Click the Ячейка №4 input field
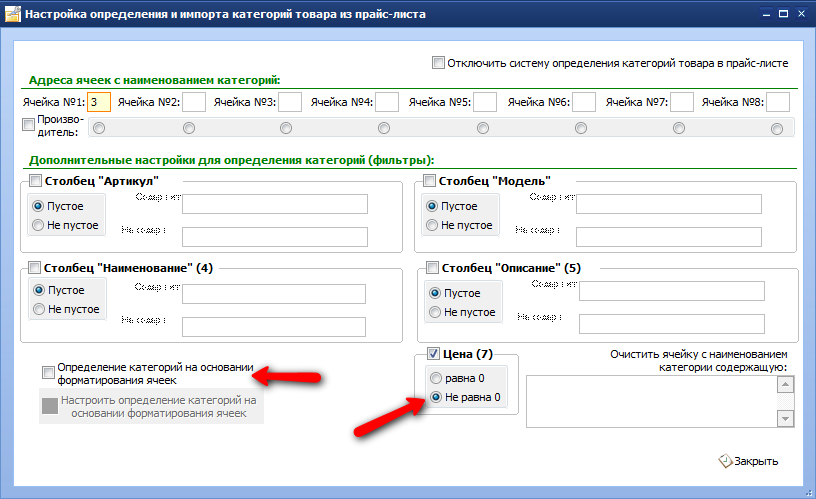This screenshot has height=499, width=816. [x=387, y=102]
